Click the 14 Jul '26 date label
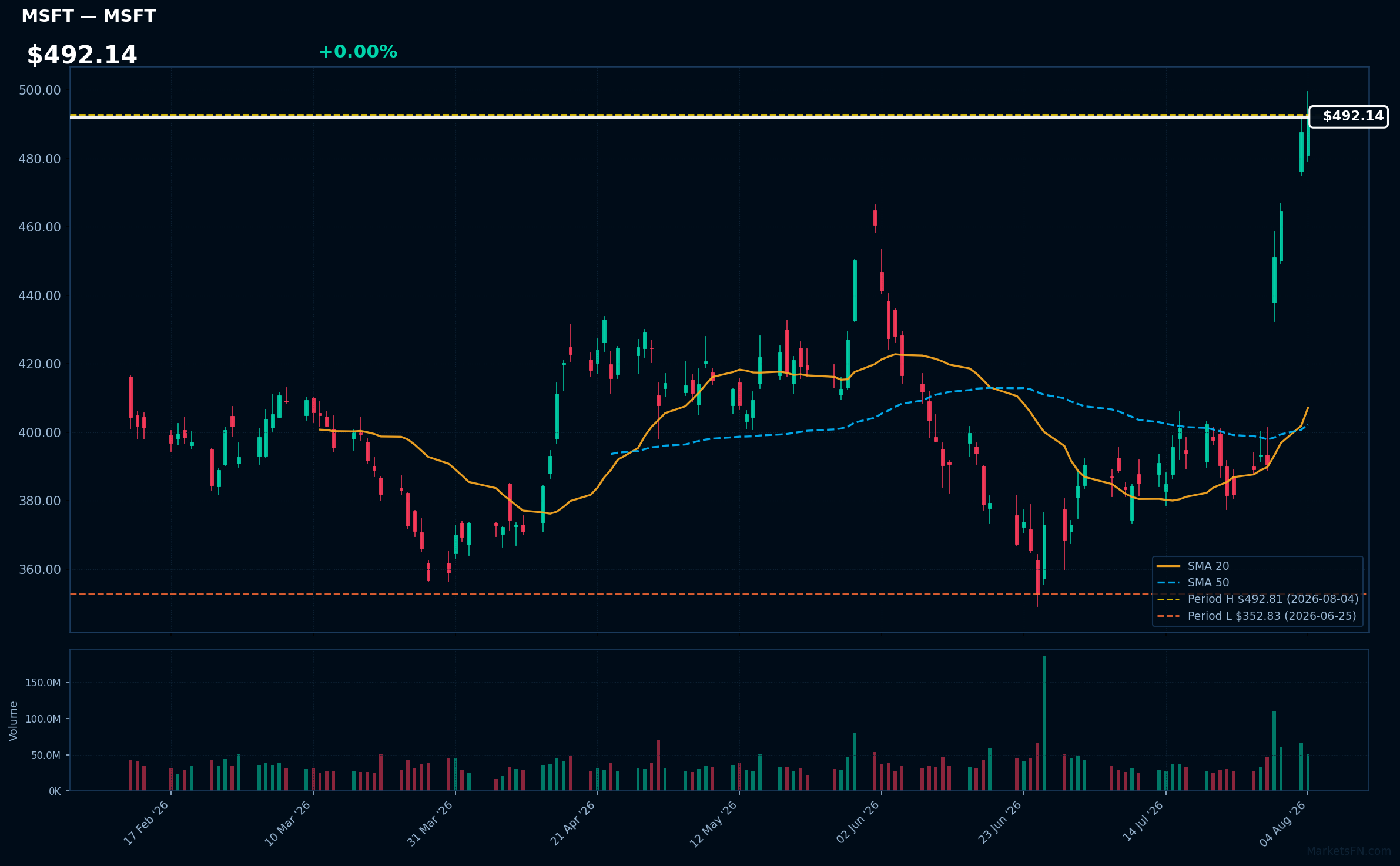The width and height of the screenshot is (1400, 866). pos(1143,821)
